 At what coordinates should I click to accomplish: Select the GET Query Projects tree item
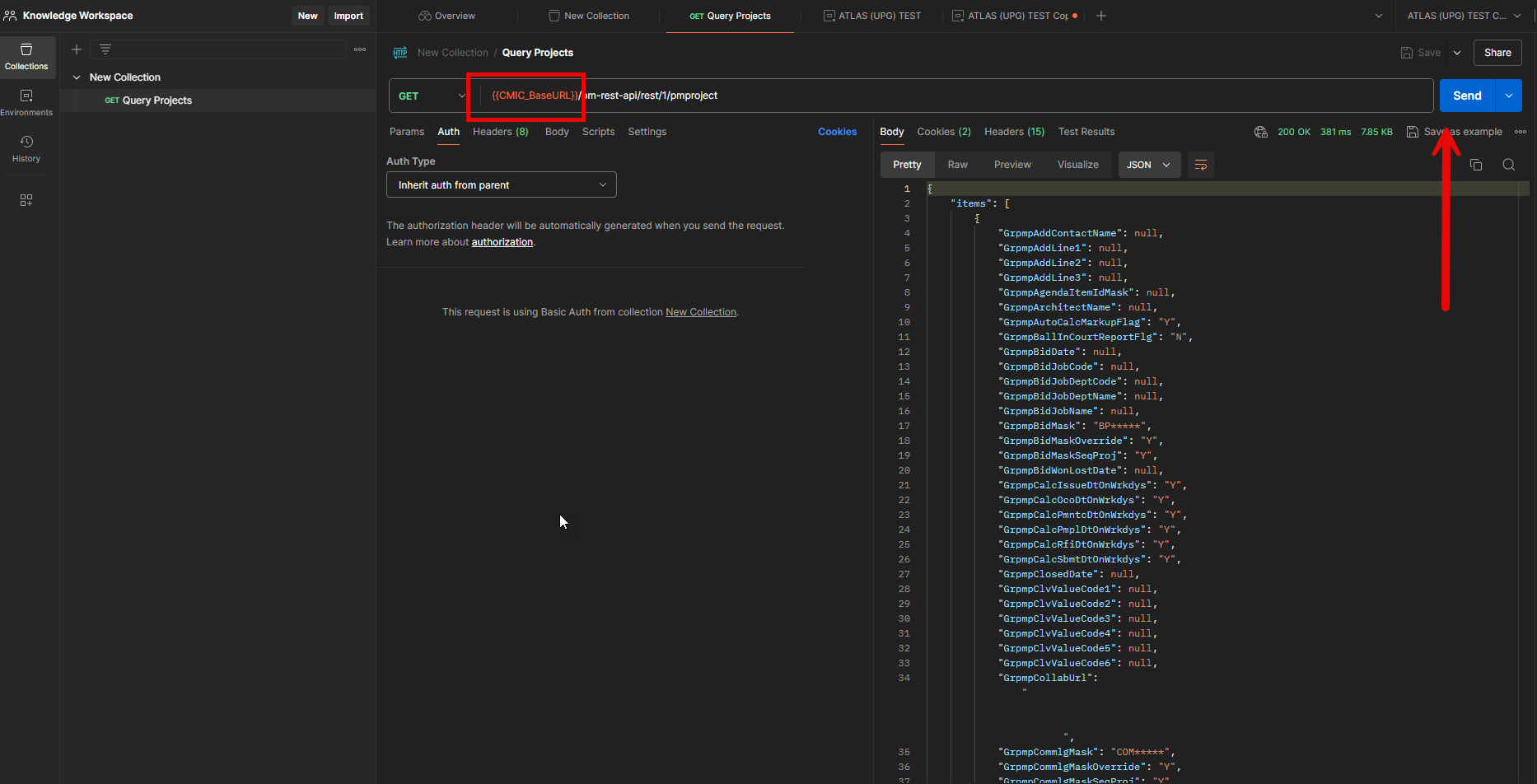[x=218, y=100]
